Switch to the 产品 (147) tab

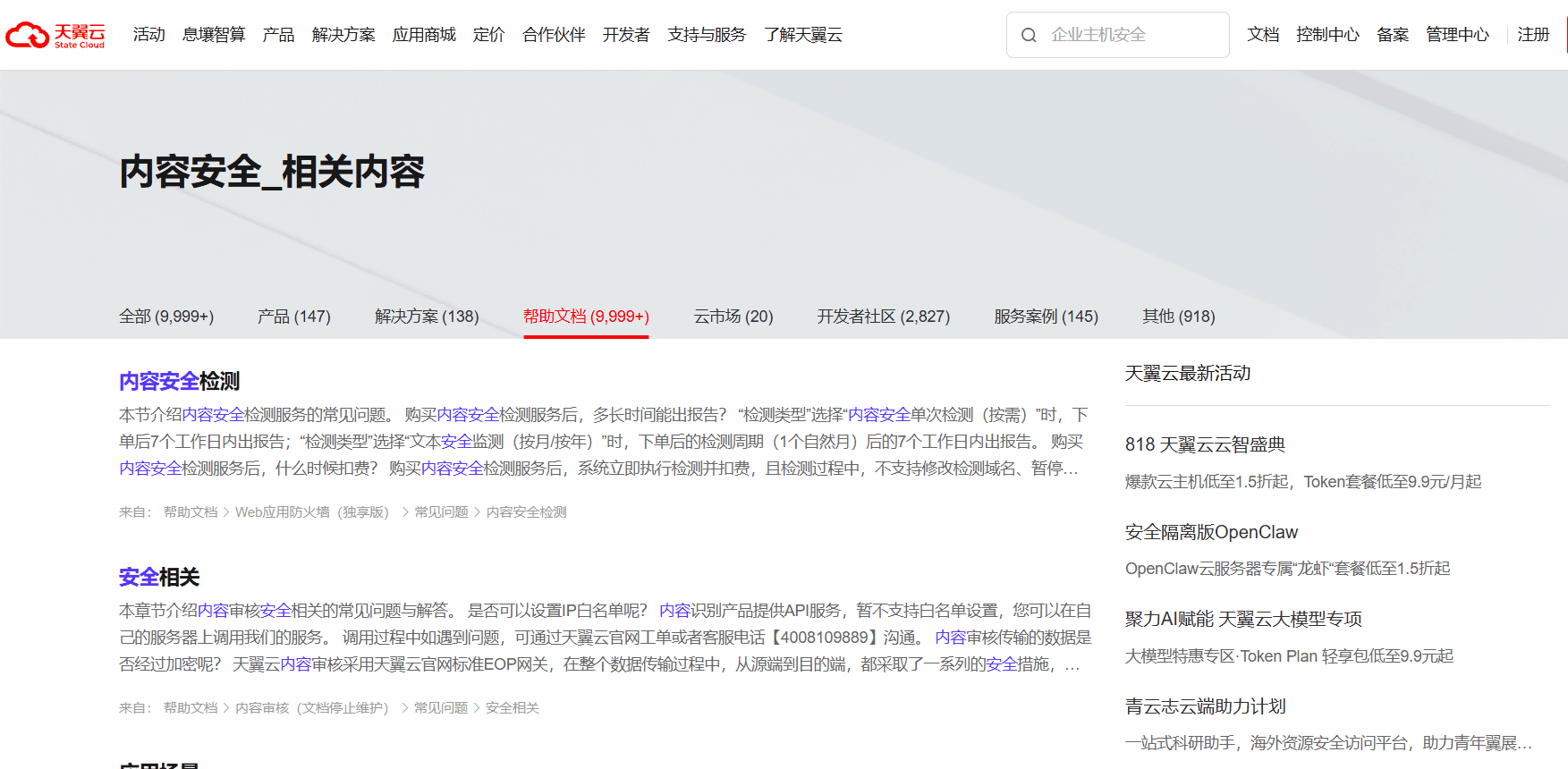point(294,317)
